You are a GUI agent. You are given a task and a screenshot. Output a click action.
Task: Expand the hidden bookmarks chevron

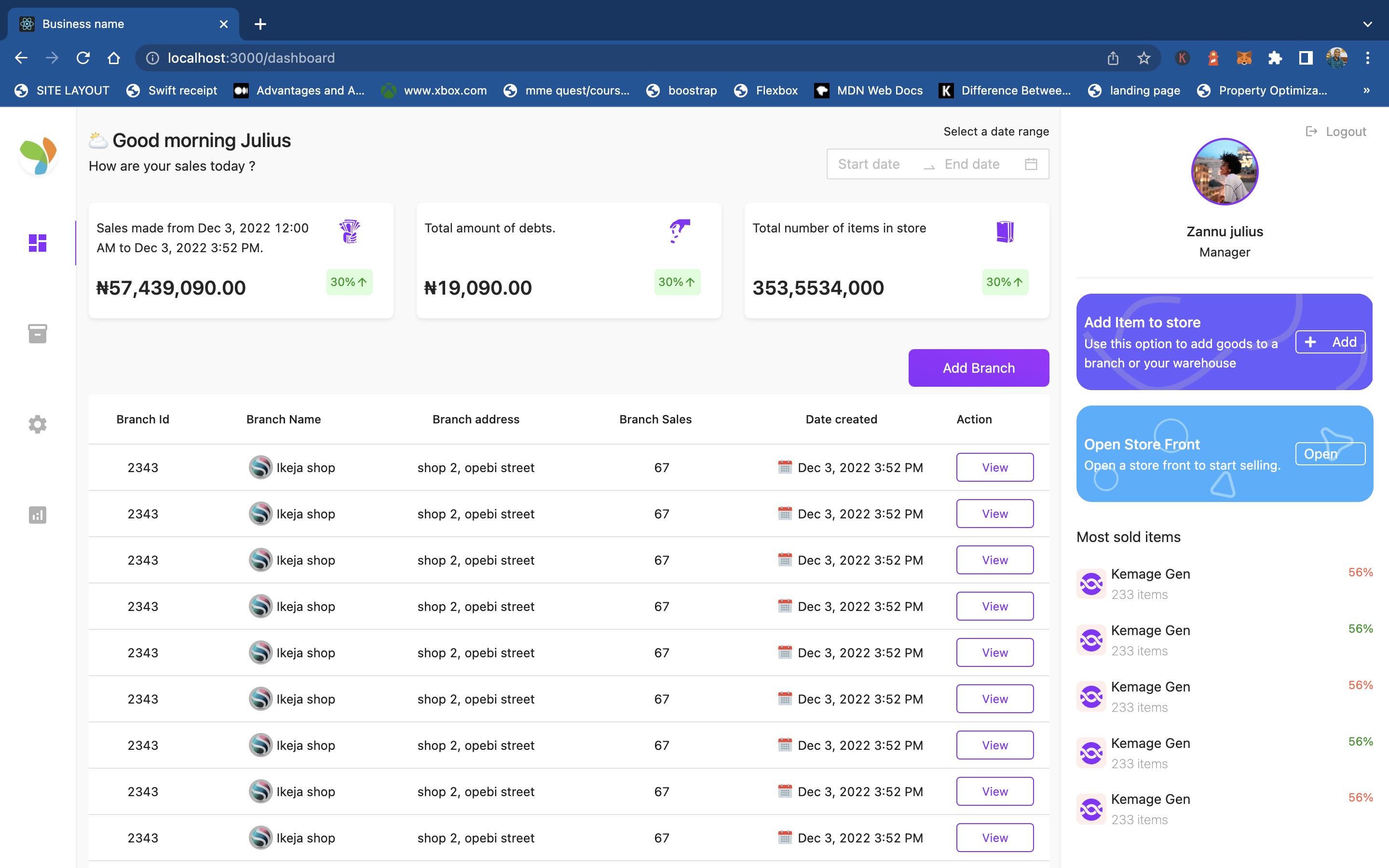pos(1367,91)
